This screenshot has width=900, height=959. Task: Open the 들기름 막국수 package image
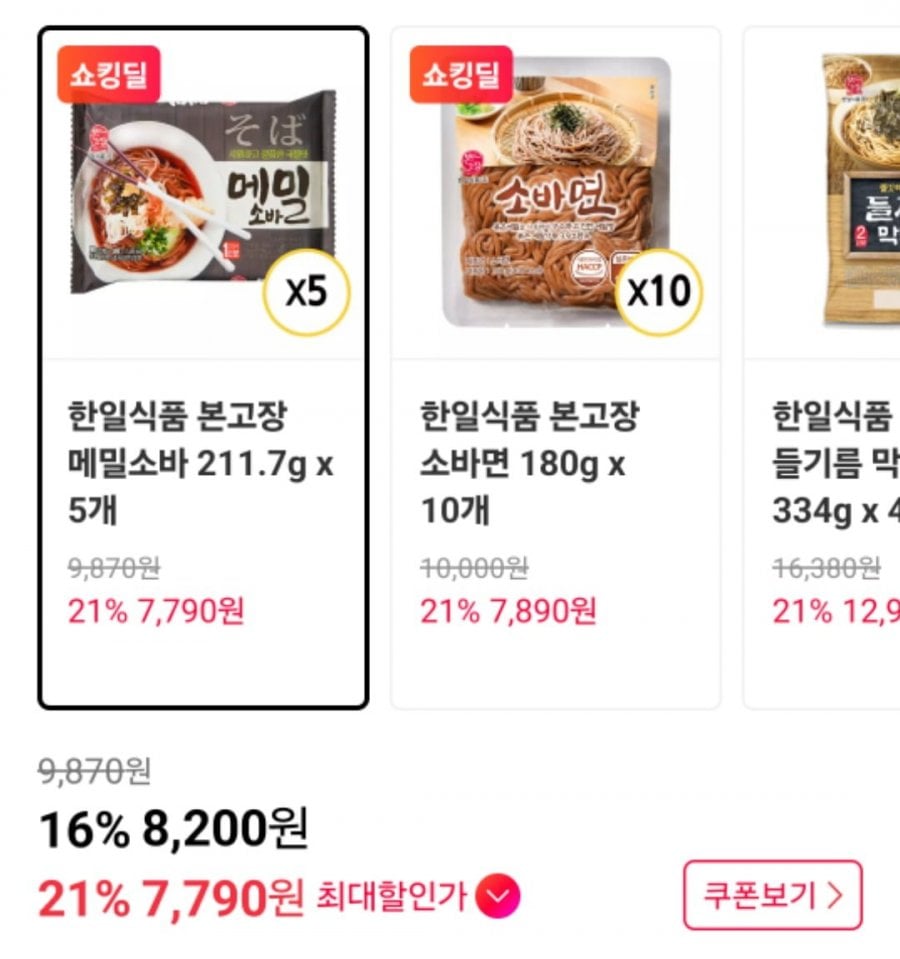(x=860, y=190)
